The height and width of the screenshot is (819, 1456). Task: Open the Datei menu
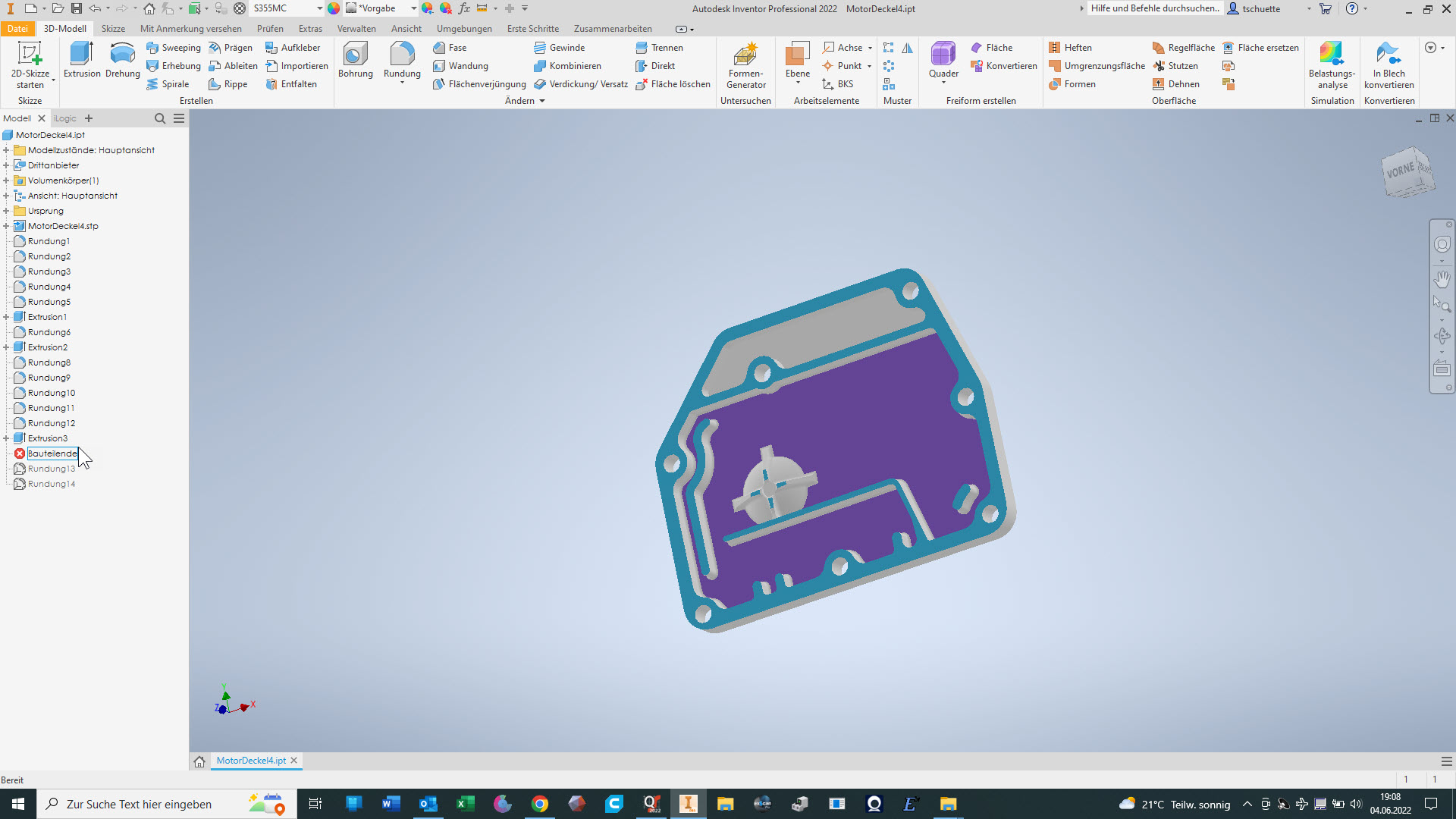click(17, 29)
